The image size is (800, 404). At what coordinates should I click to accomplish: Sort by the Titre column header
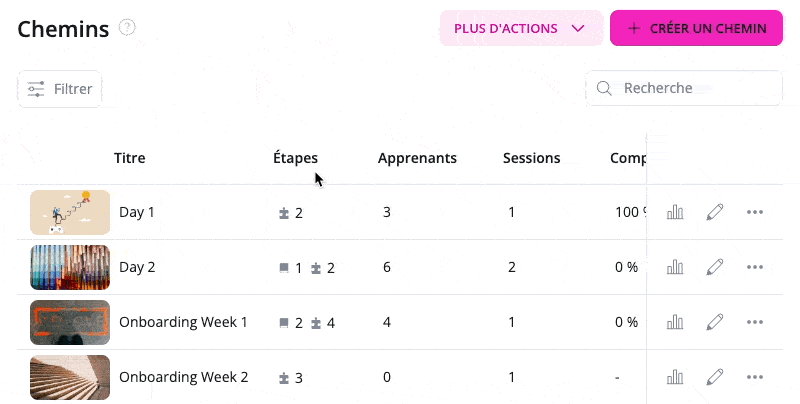click(x=130, y=158)
